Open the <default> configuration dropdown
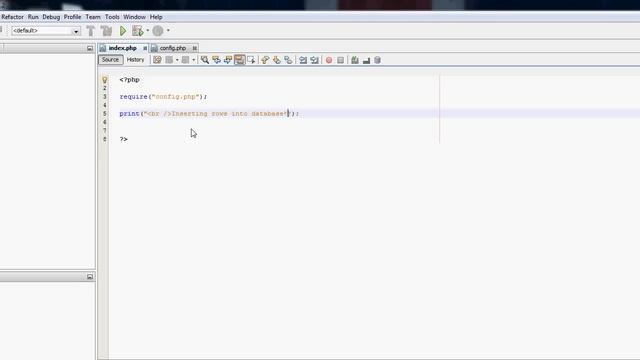 [x=46, y=31]
